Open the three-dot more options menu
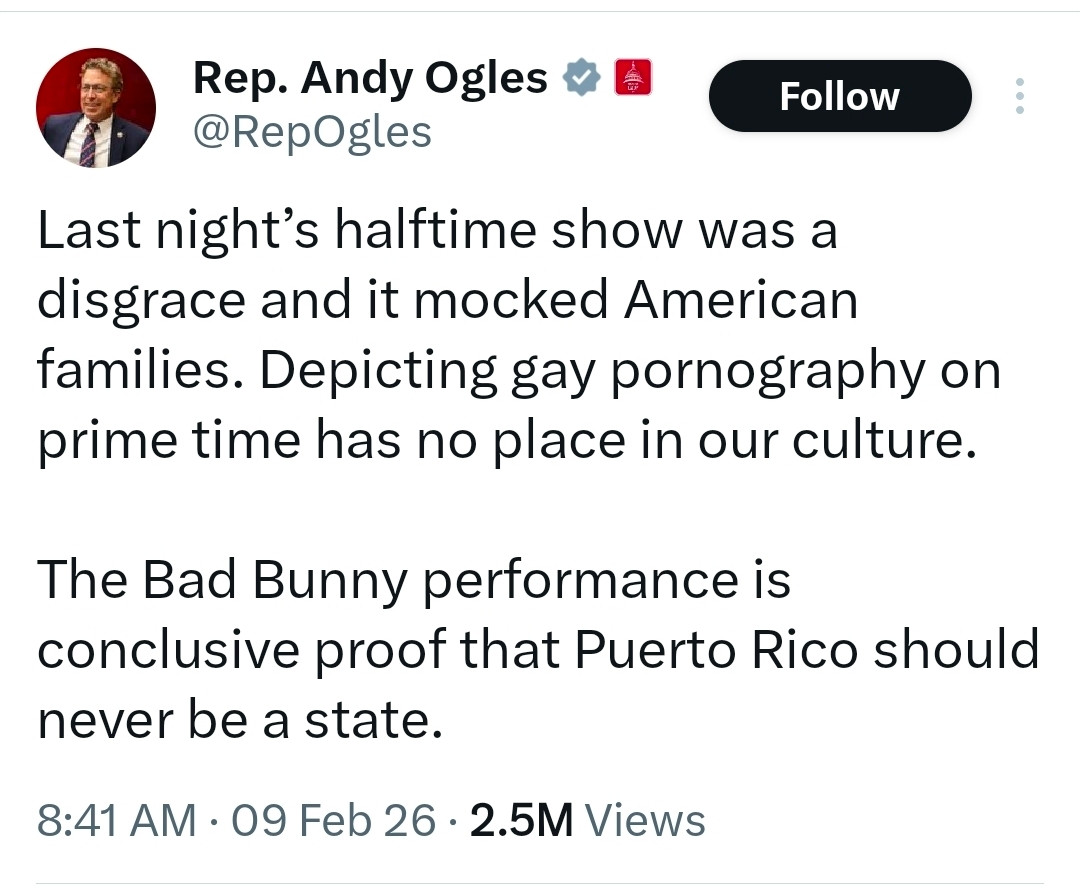Screen dimensions: 1080x893 (x=1020, y=96)
